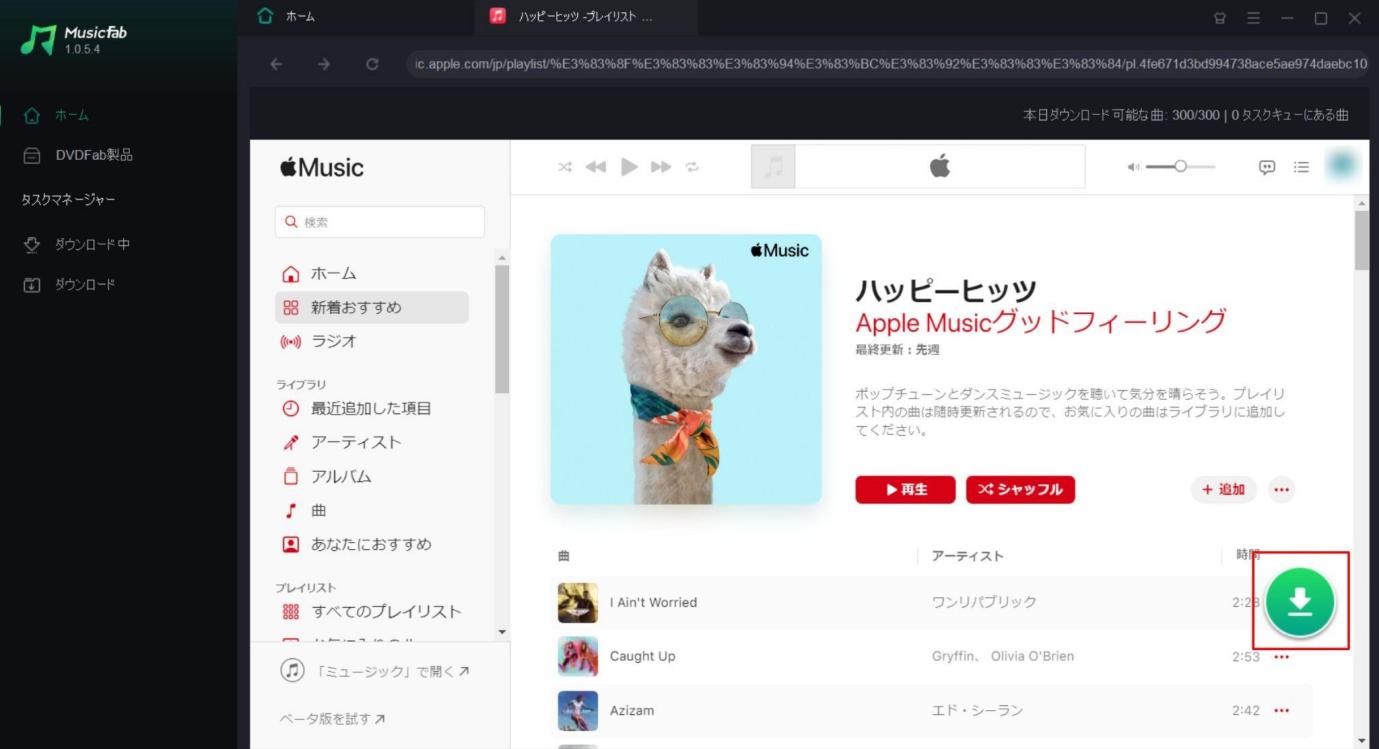Viewport: 1379px width, 749px height.
Task: Select 新着おすすめ in Apple Music sidebar
Action: point(372,307)
